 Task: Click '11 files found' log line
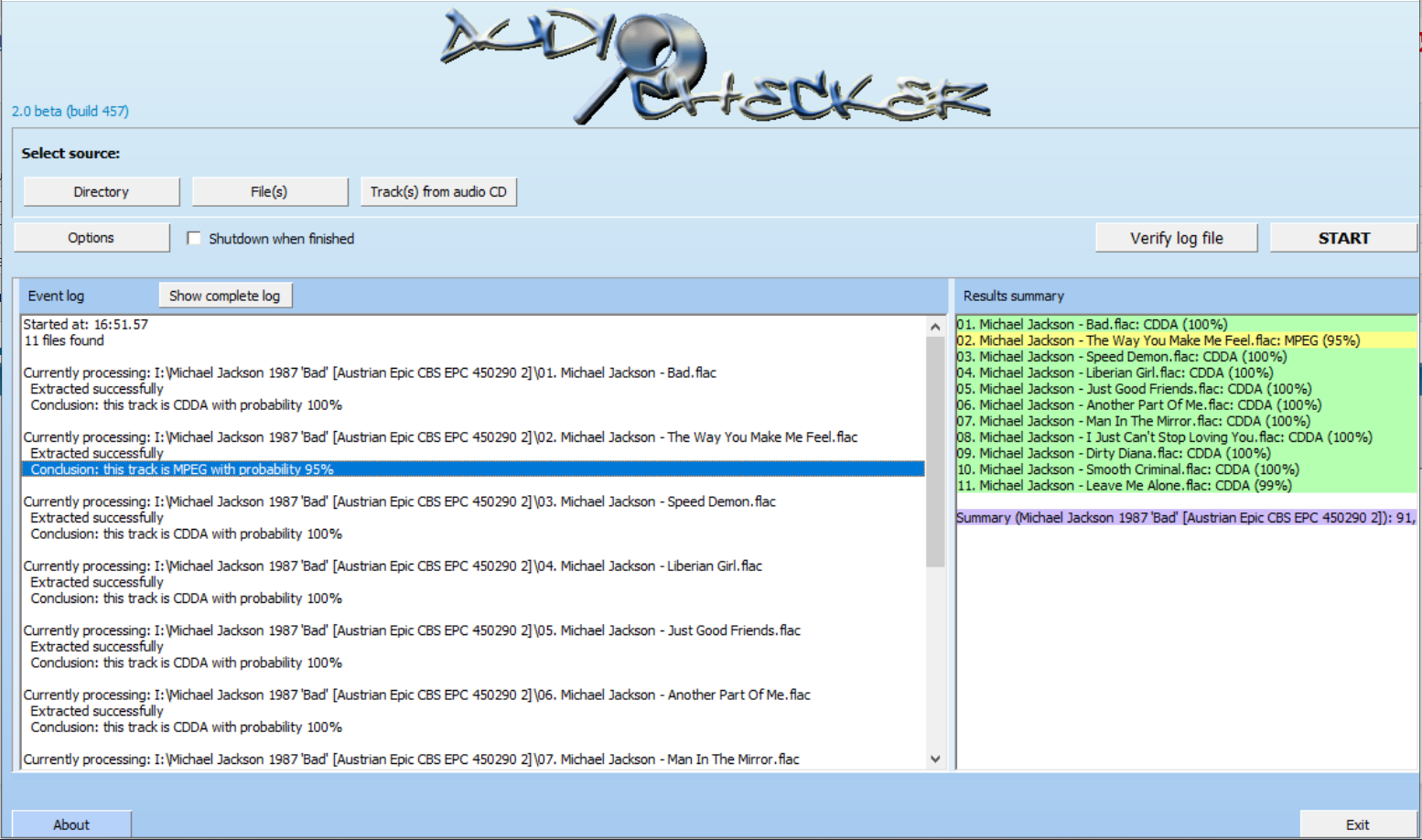click(x=64, y=340)
